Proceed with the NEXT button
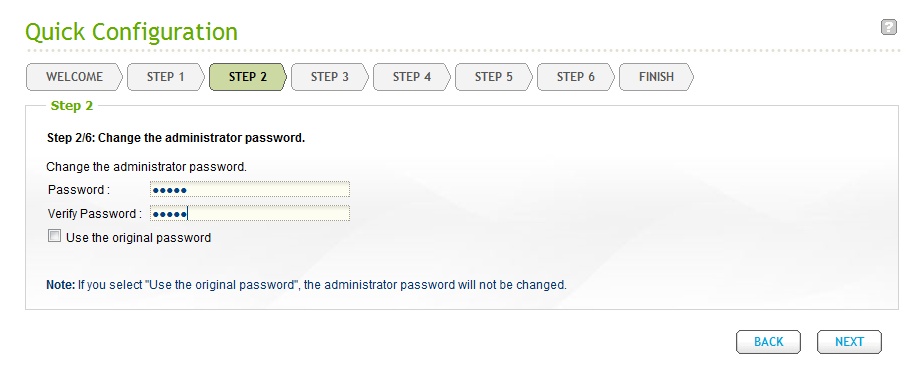 pos(849,342)
